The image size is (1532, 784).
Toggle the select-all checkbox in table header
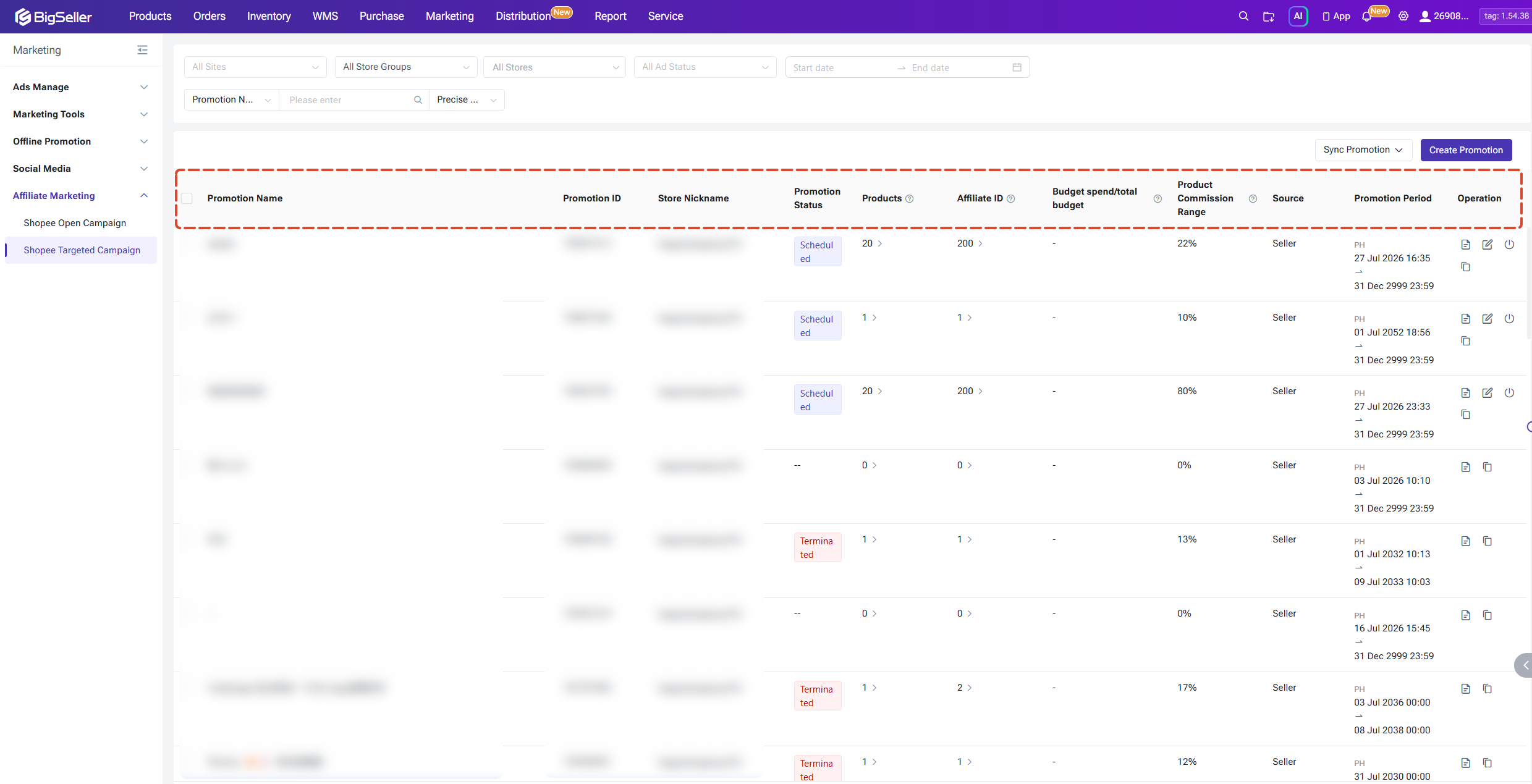click(x=187, y=198)
